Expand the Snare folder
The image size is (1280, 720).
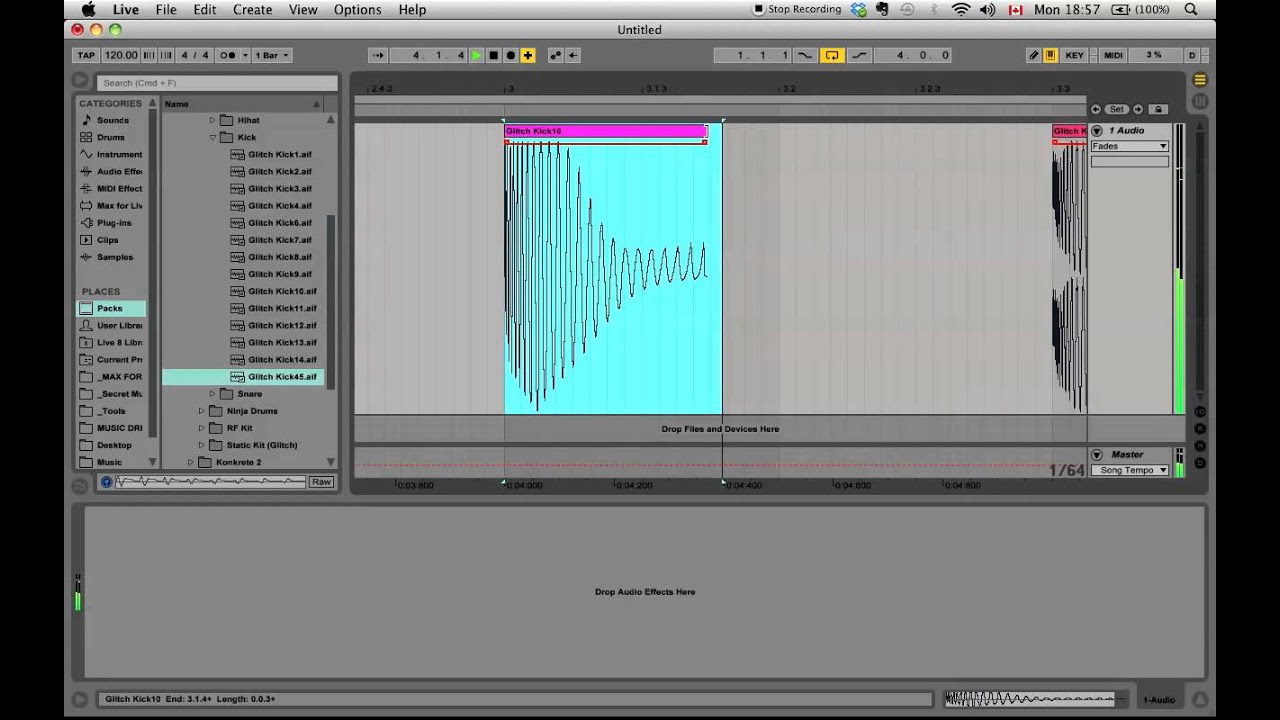212,394
